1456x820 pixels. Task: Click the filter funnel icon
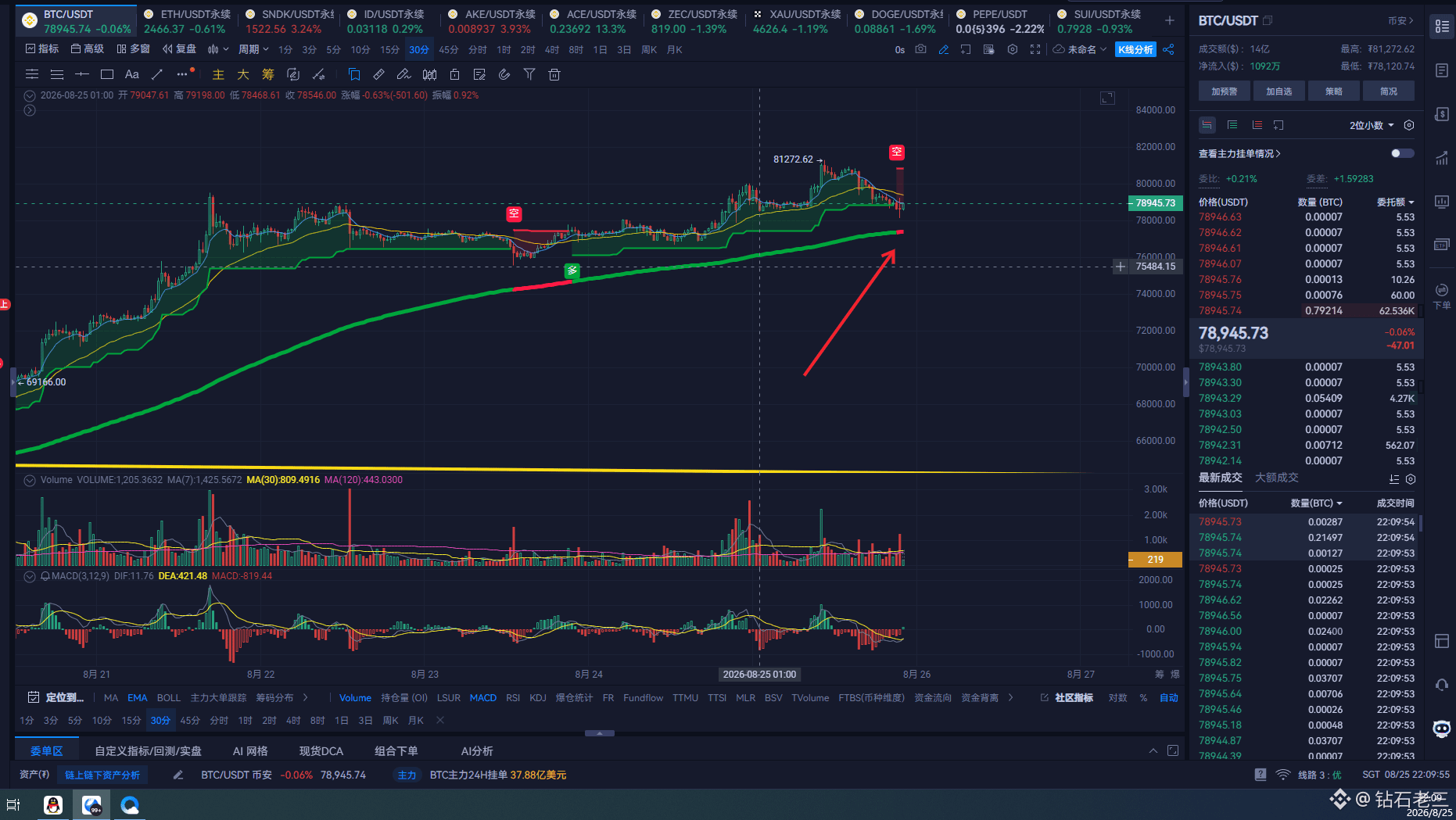pos(529,74)
